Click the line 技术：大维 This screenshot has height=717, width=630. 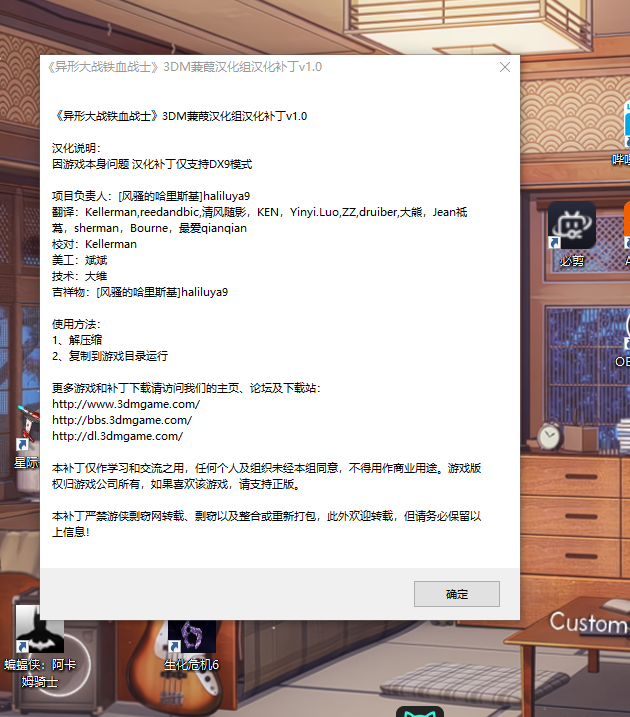point(80,276)
